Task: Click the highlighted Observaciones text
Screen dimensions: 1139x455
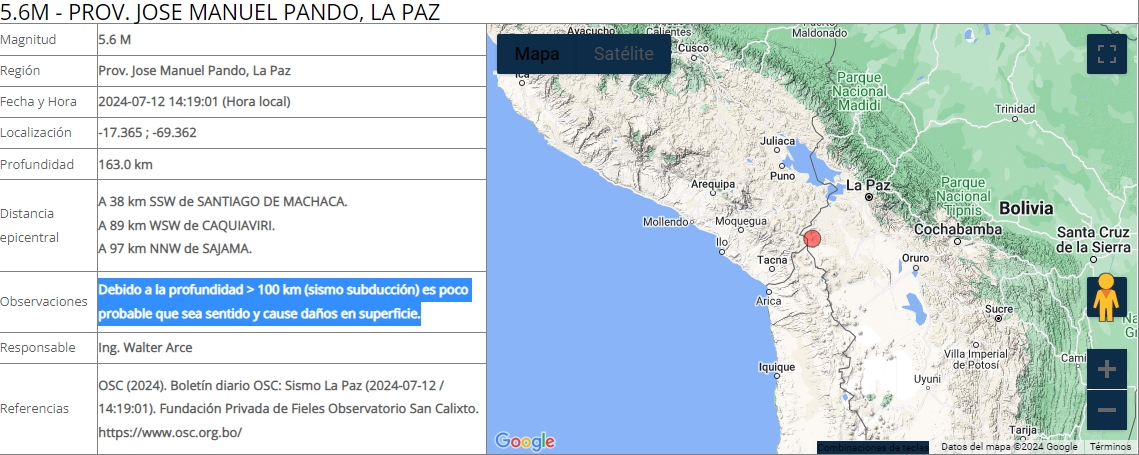Action: click(284, 302)
